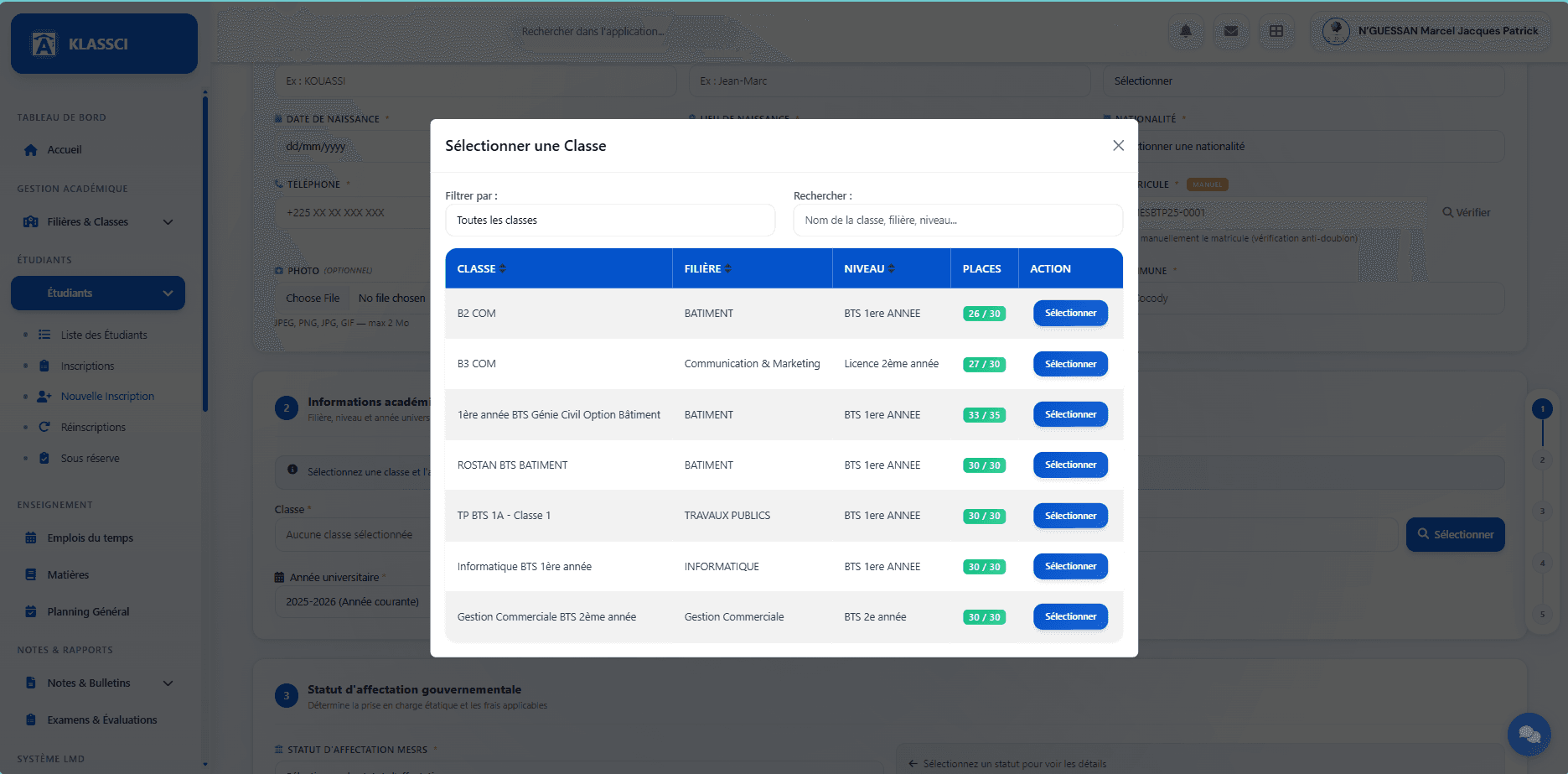Click step 1 marker in progress stepper
The width and height of the screenshot is (1568, 774).
click(1542, 408)
